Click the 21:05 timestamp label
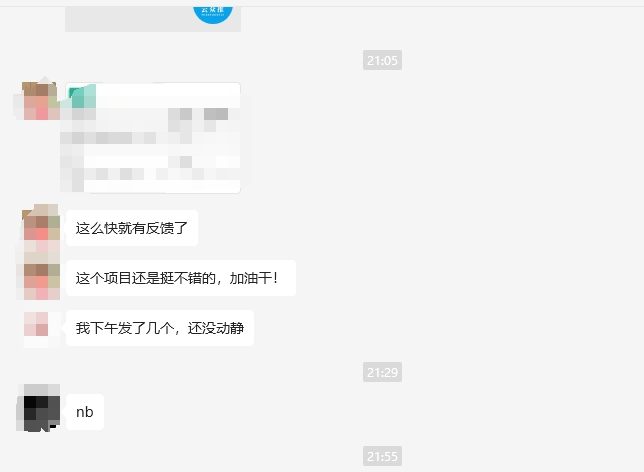644x472 pixels. tap(382, 60)
